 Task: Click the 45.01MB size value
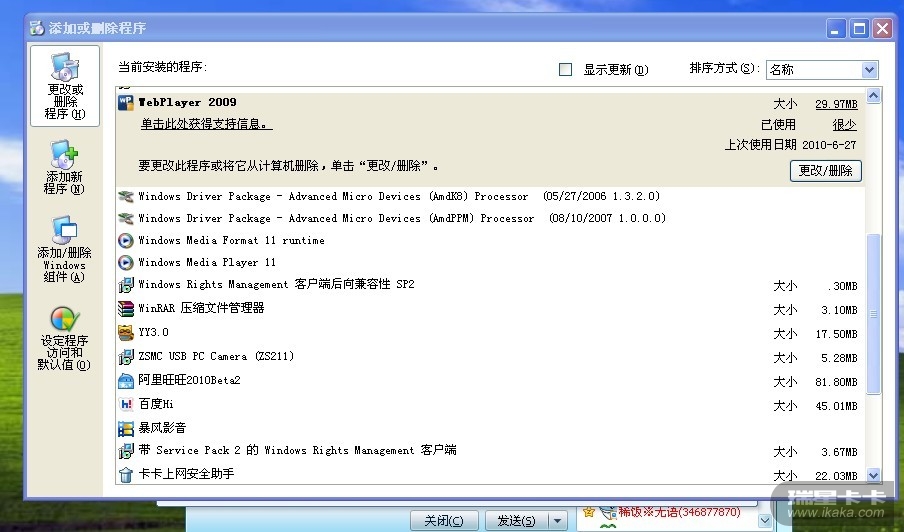click(837, 406)
